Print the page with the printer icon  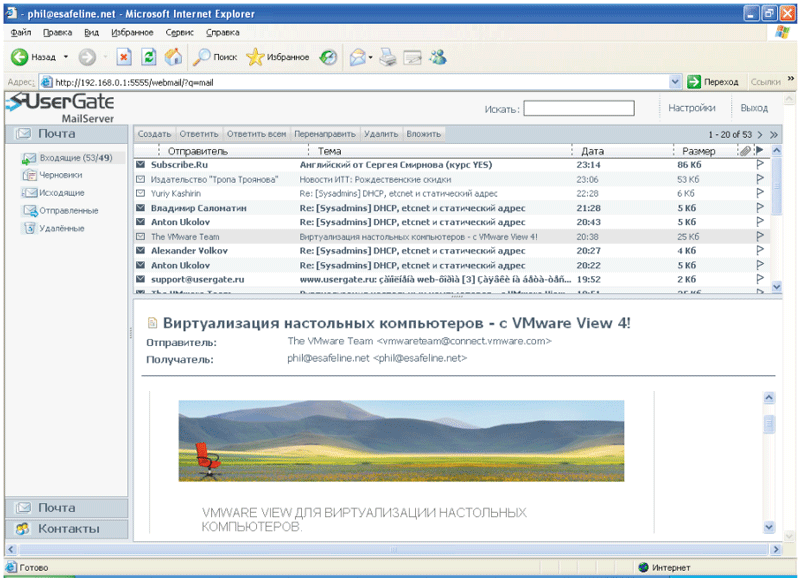388,57
